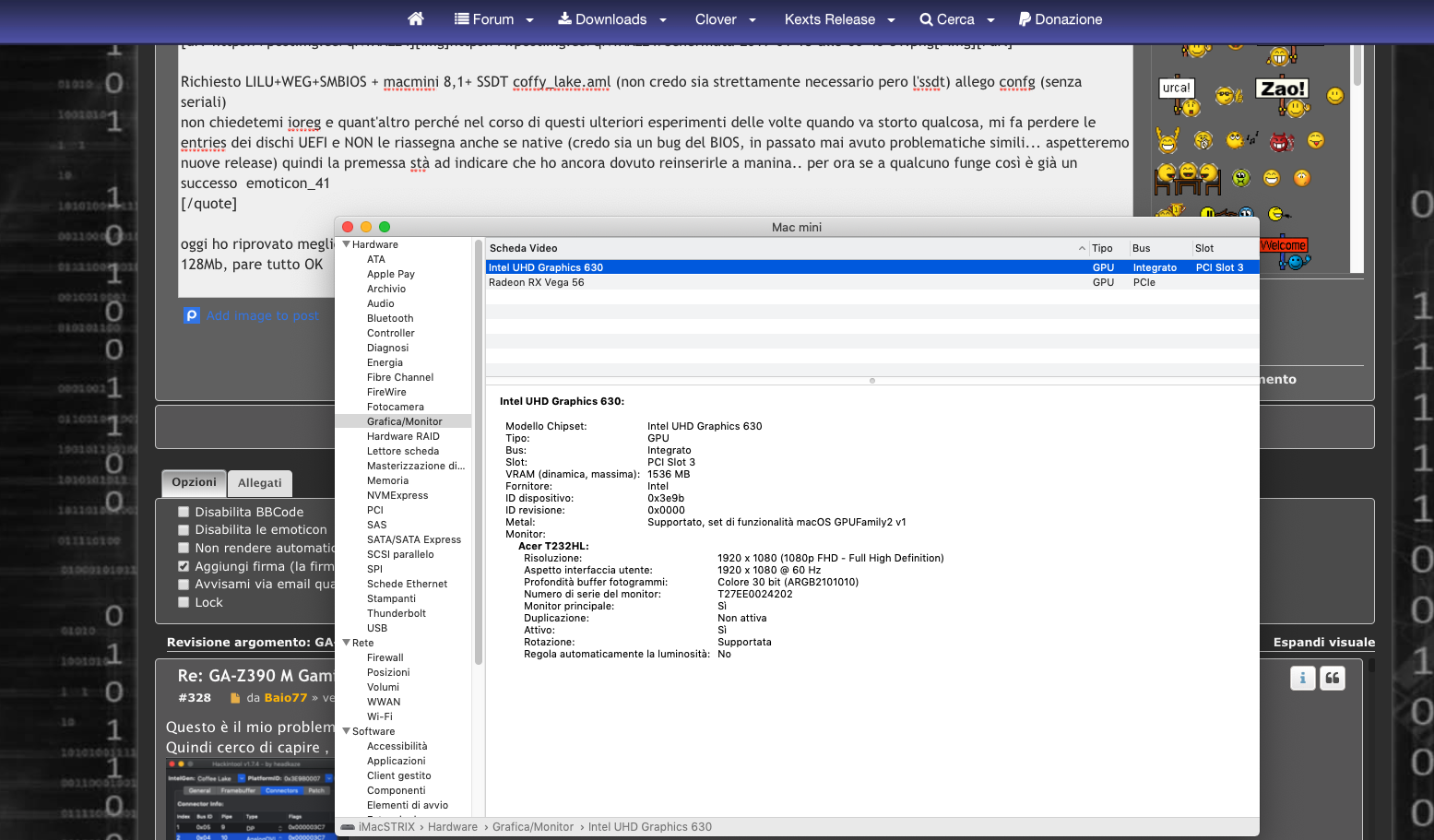Open the Forum dropdown menu
The width and height of the screenshot is (1434, 840).
[494, 19]
